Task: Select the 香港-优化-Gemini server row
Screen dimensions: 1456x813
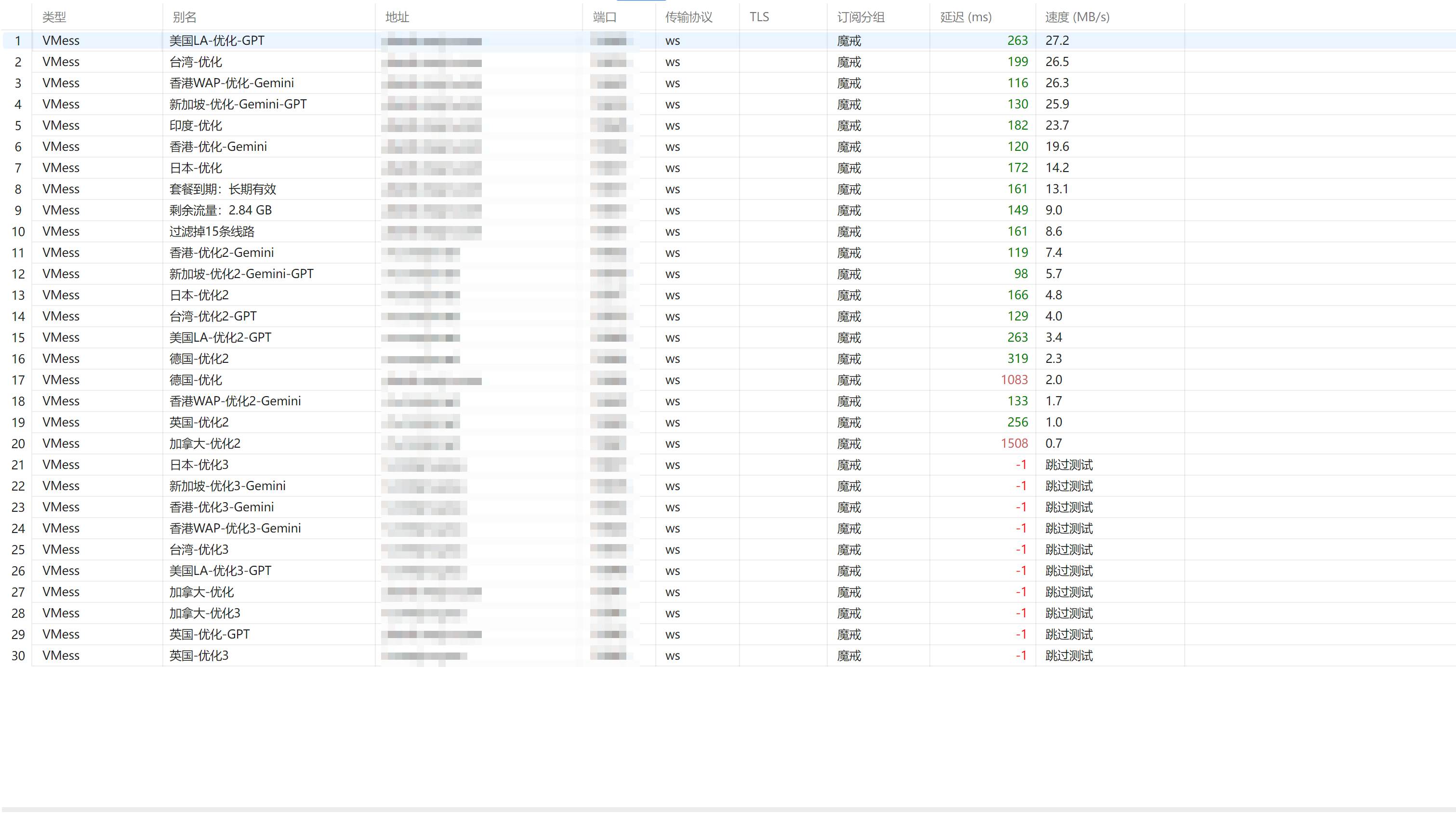Action: click(728, 147)
